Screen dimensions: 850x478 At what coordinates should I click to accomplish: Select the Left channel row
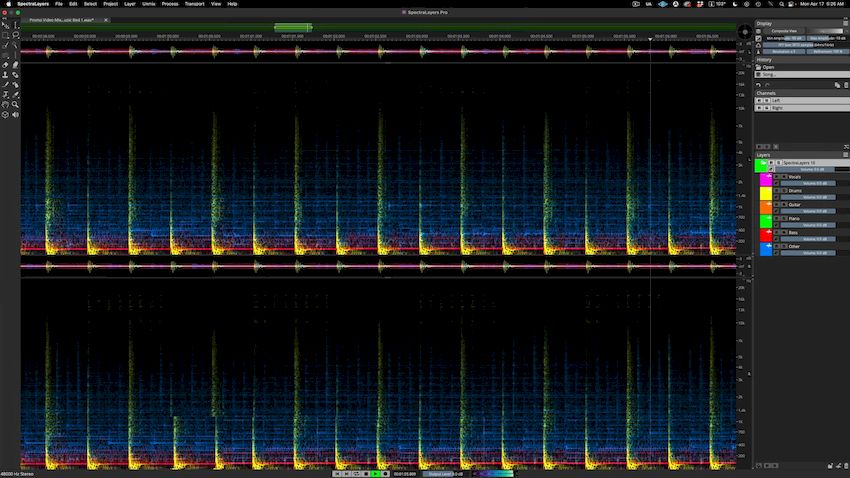click(x=802, y=100)
